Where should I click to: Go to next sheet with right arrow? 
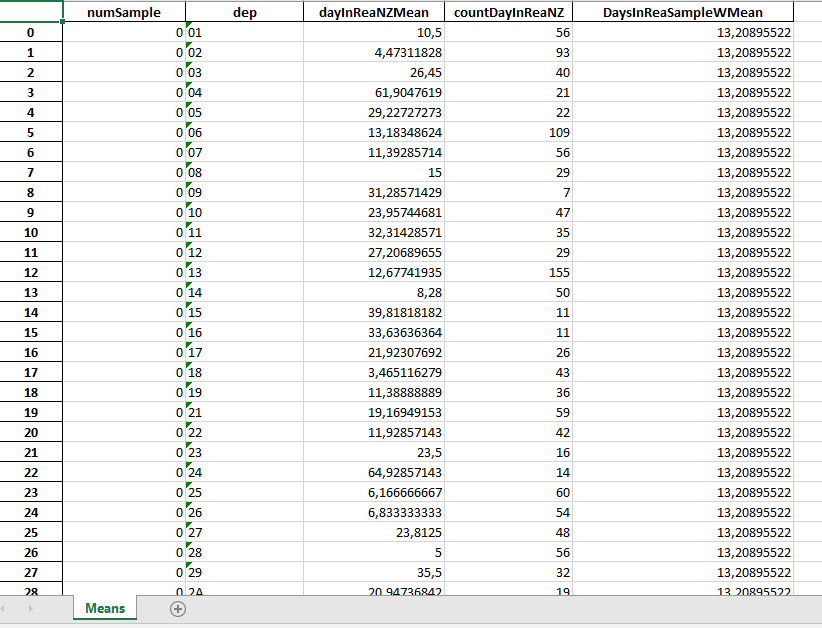30,609
